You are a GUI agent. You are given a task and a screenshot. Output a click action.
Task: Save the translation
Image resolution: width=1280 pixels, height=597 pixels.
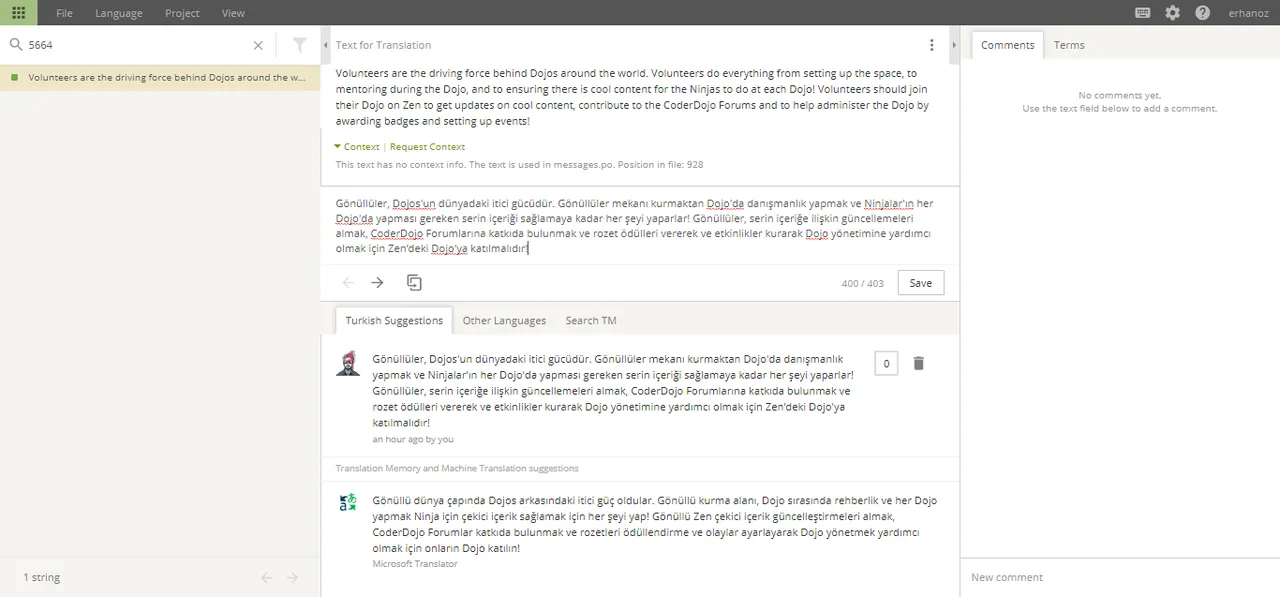point(921,283)
